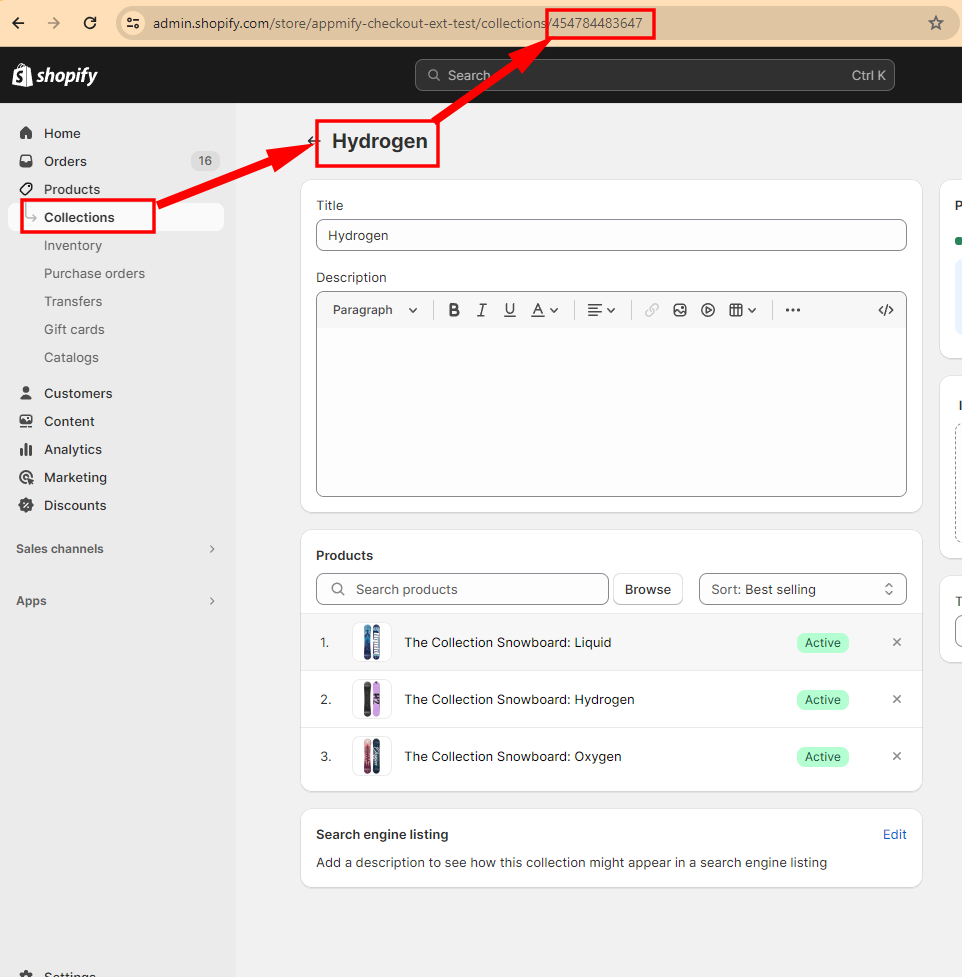Remove Snowboard: Hydrogen from collection

click(897, 699)
